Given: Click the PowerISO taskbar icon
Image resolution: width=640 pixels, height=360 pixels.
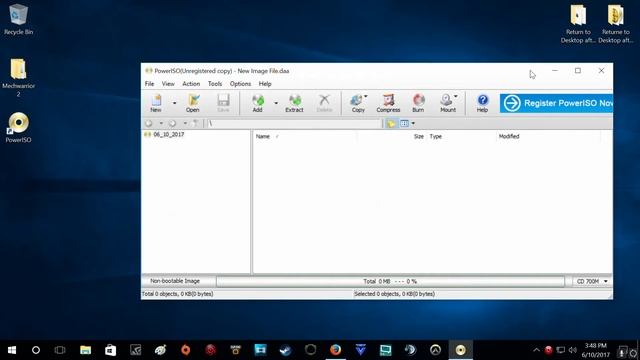Looking at the screenshot, I should [x=460, y=350].
